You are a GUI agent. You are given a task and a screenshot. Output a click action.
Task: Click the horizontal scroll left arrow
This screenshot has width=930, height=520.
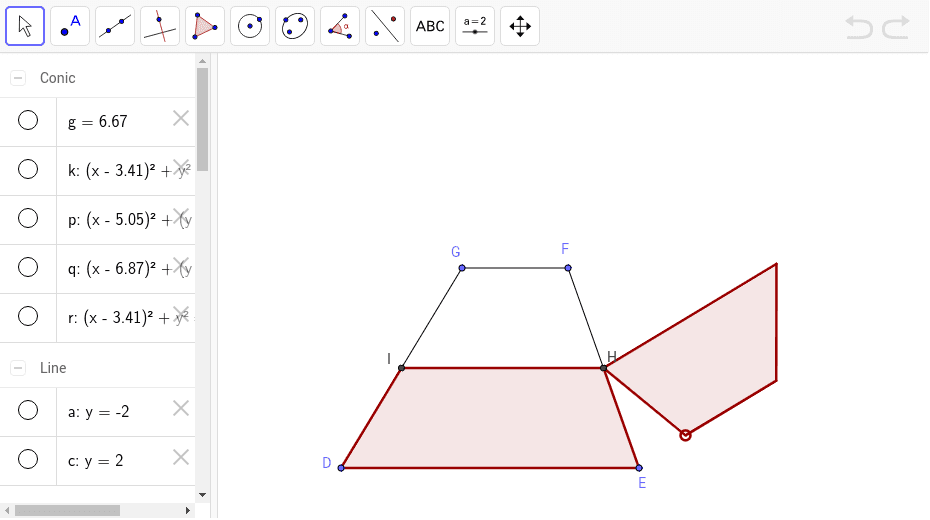(x=7, y=511)
